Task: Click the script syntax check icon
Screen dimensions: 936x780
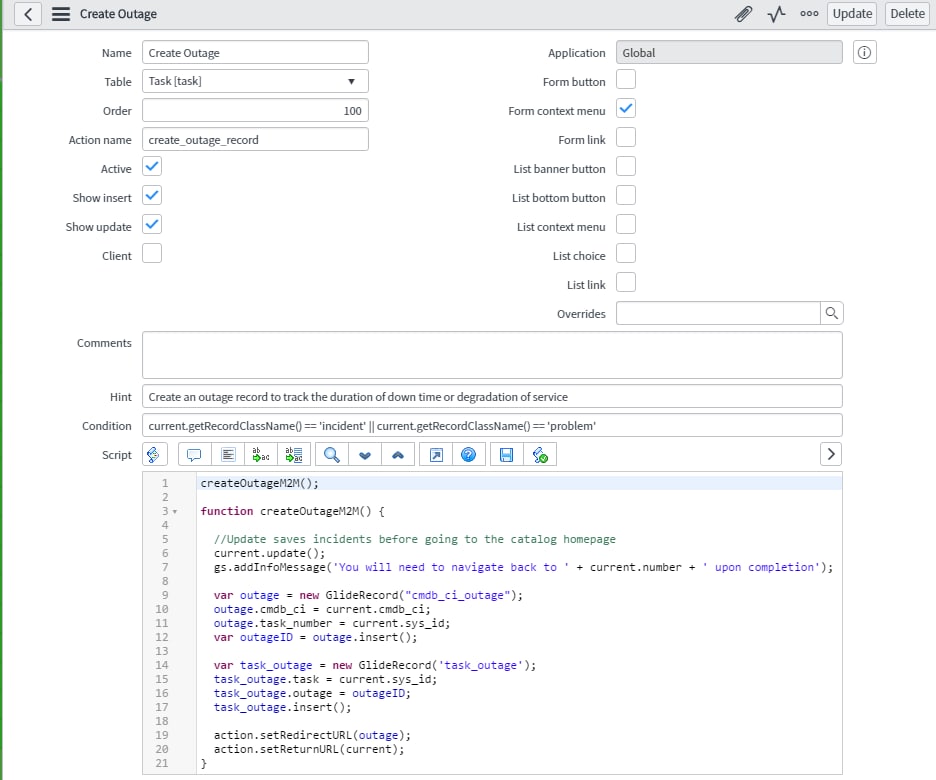Action: tap(540, 455)
